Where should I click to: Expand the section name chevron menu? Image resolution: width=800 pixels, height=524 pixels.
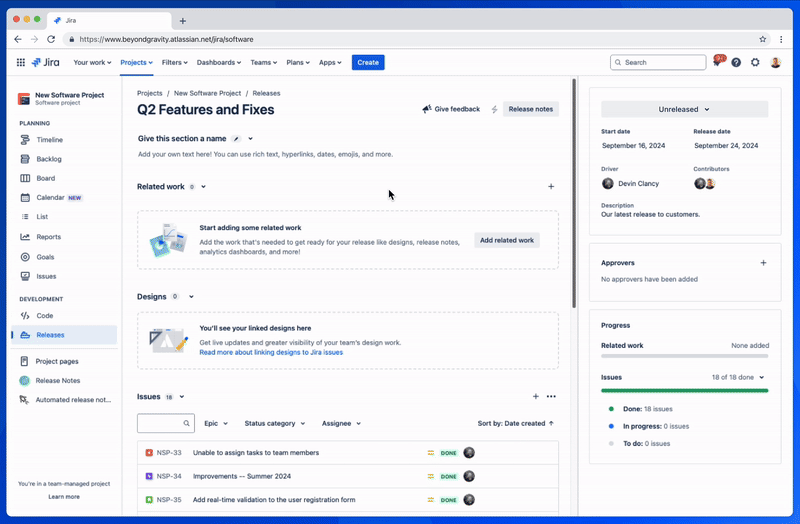pos(251,139)
